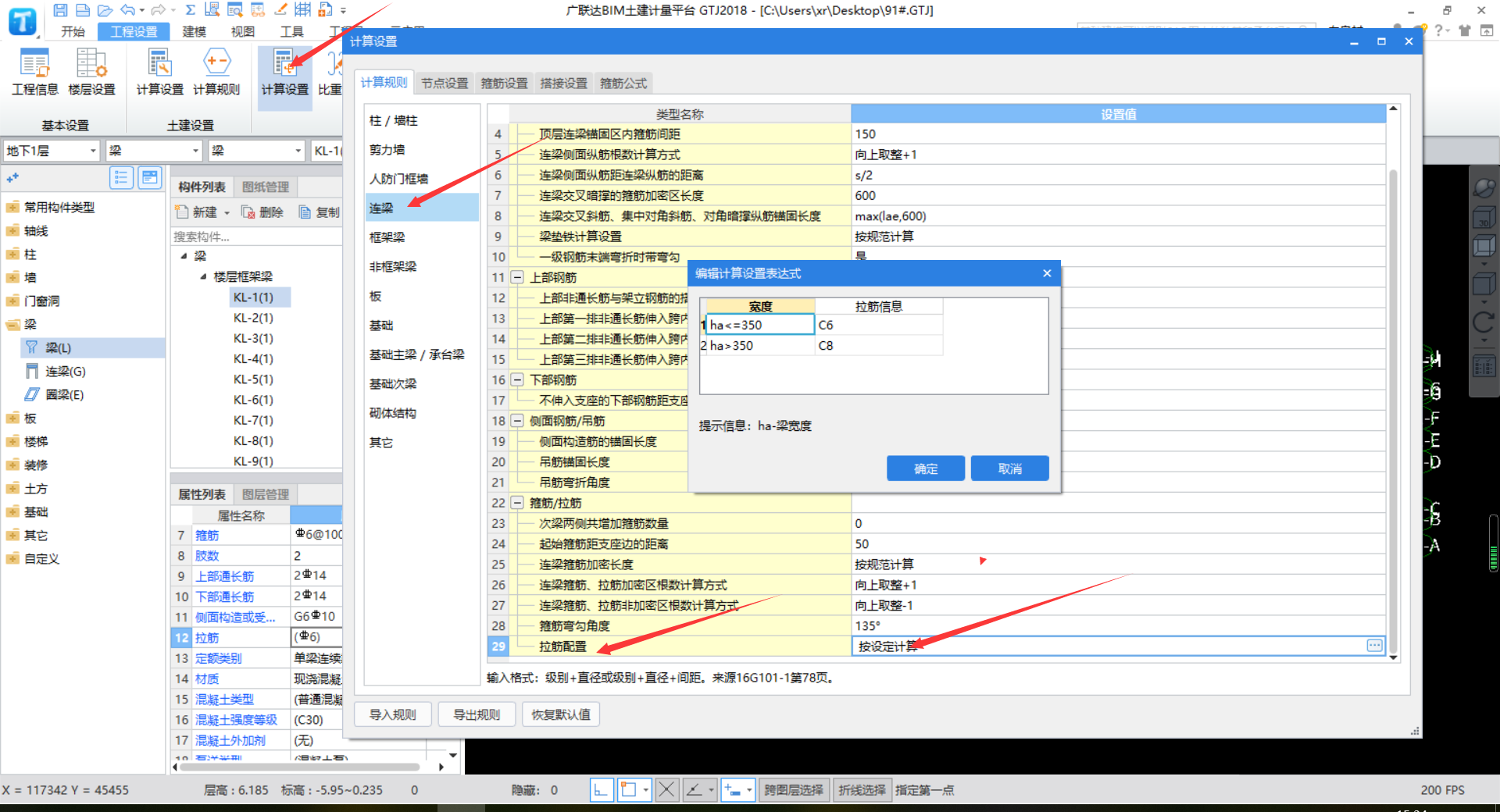The image size is (1500, 812).
Task: Click 导入规则 button
Action: tap(392, 714)
